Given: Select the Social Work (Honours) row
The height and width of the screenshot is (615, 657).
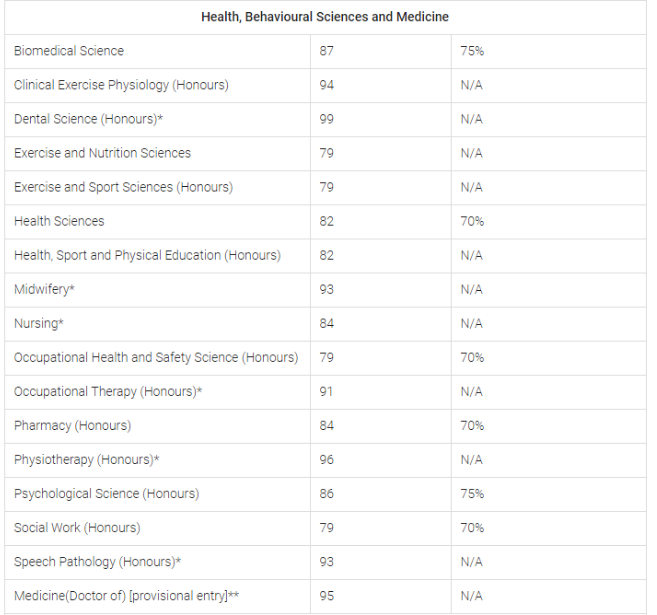Looking at the screenshot, I should 77,527.
